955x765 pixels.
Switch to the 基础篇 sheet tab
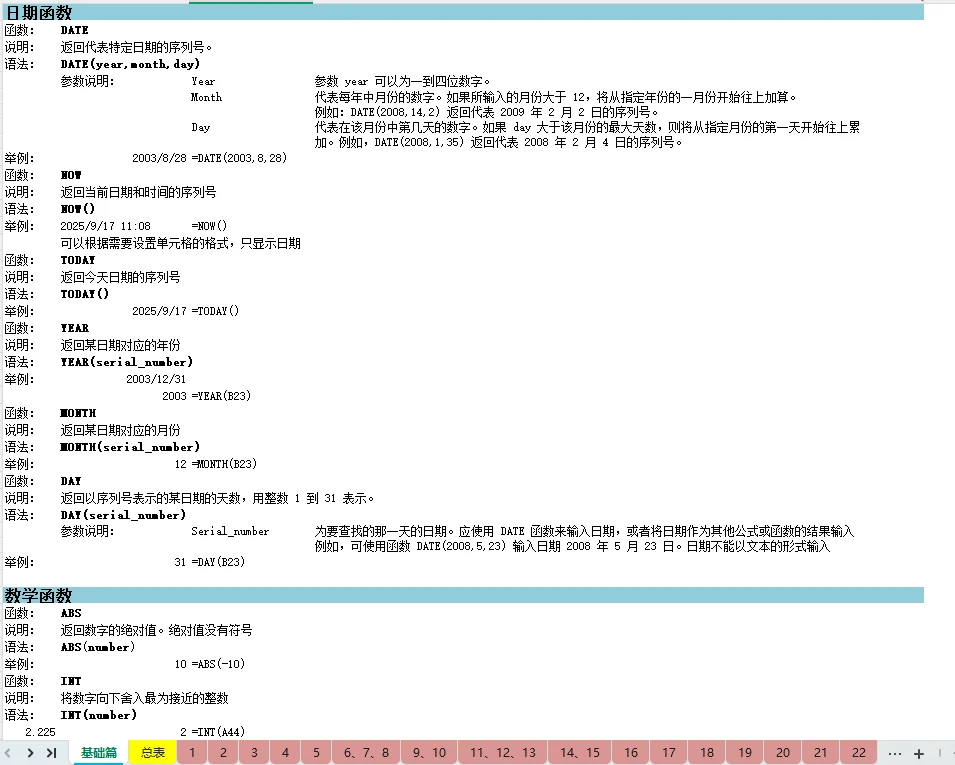97,752
